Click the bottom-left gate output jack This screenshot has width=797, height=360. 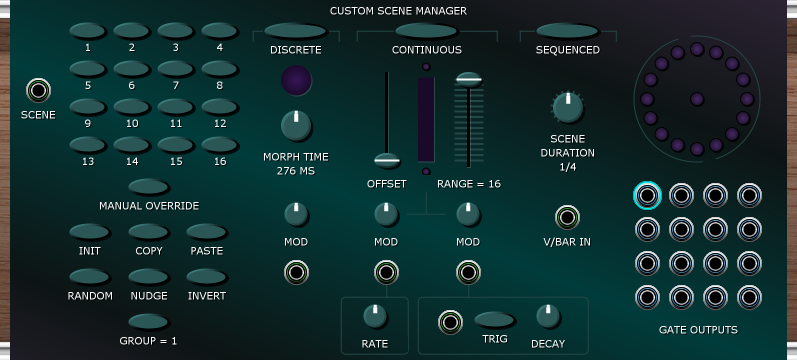tap(648, 297)
